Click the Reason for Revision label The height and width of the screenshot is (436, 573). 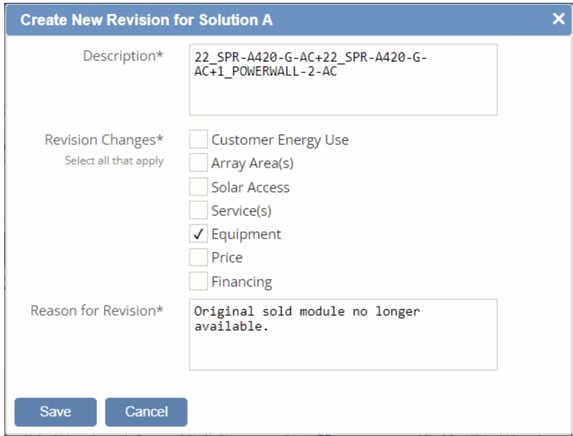pyautogui.click(x=97, y=311)
